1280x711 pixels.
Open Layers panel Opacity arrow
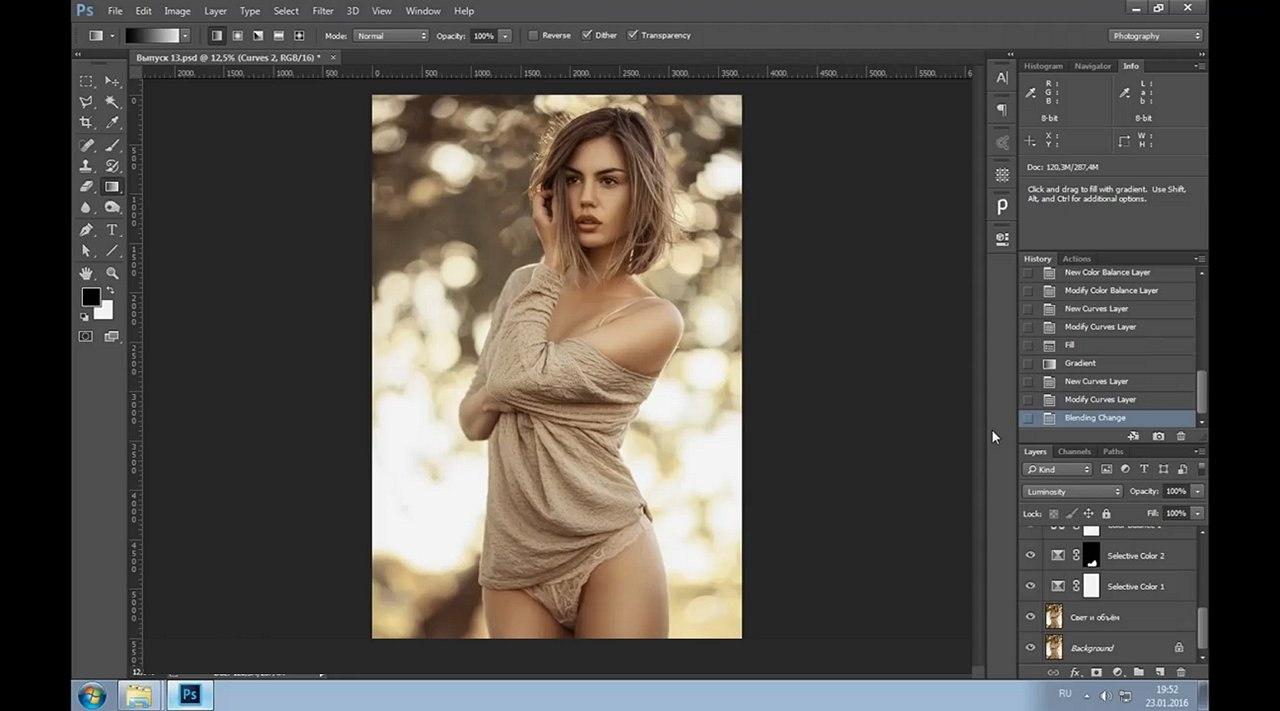click(1197, 491)
